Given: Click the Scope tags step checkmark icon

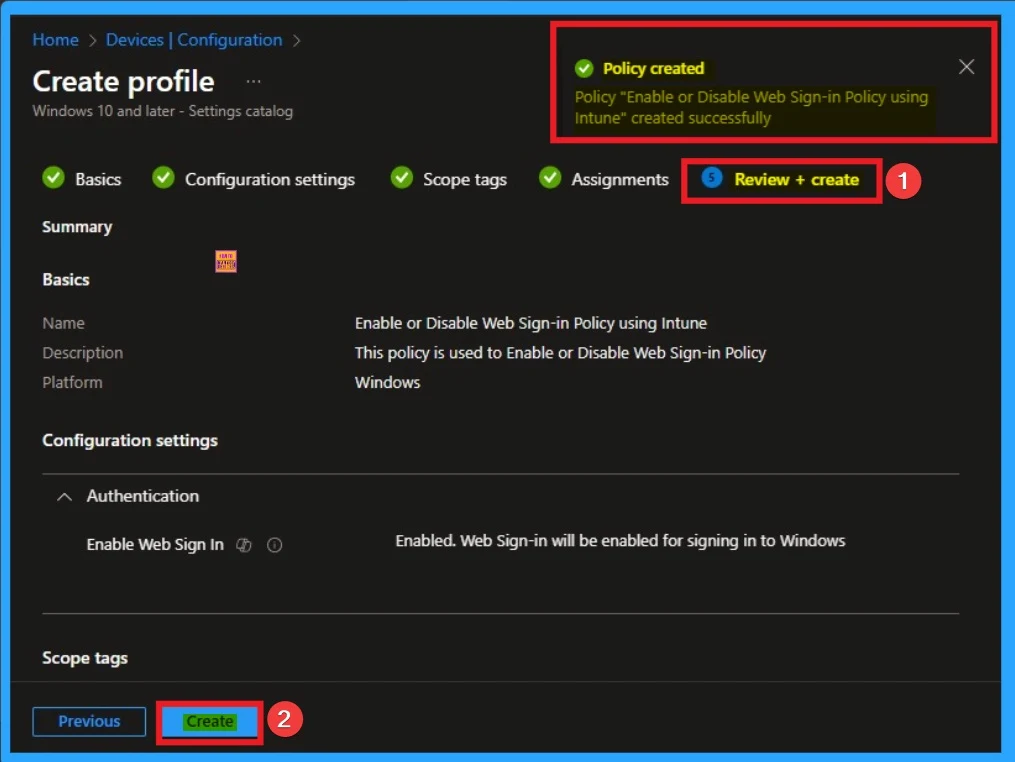Looking at the screenshot, I should pos(401,177).
